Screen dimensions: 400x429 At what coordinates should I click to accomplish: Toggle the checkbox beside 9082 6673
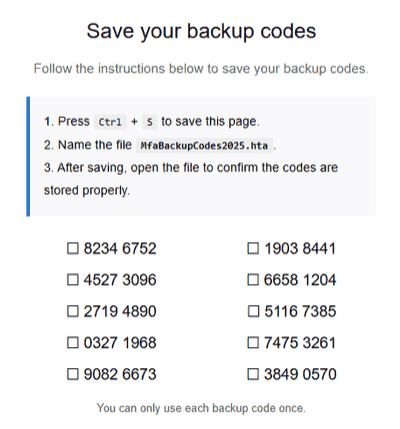[x=73, y=374]
